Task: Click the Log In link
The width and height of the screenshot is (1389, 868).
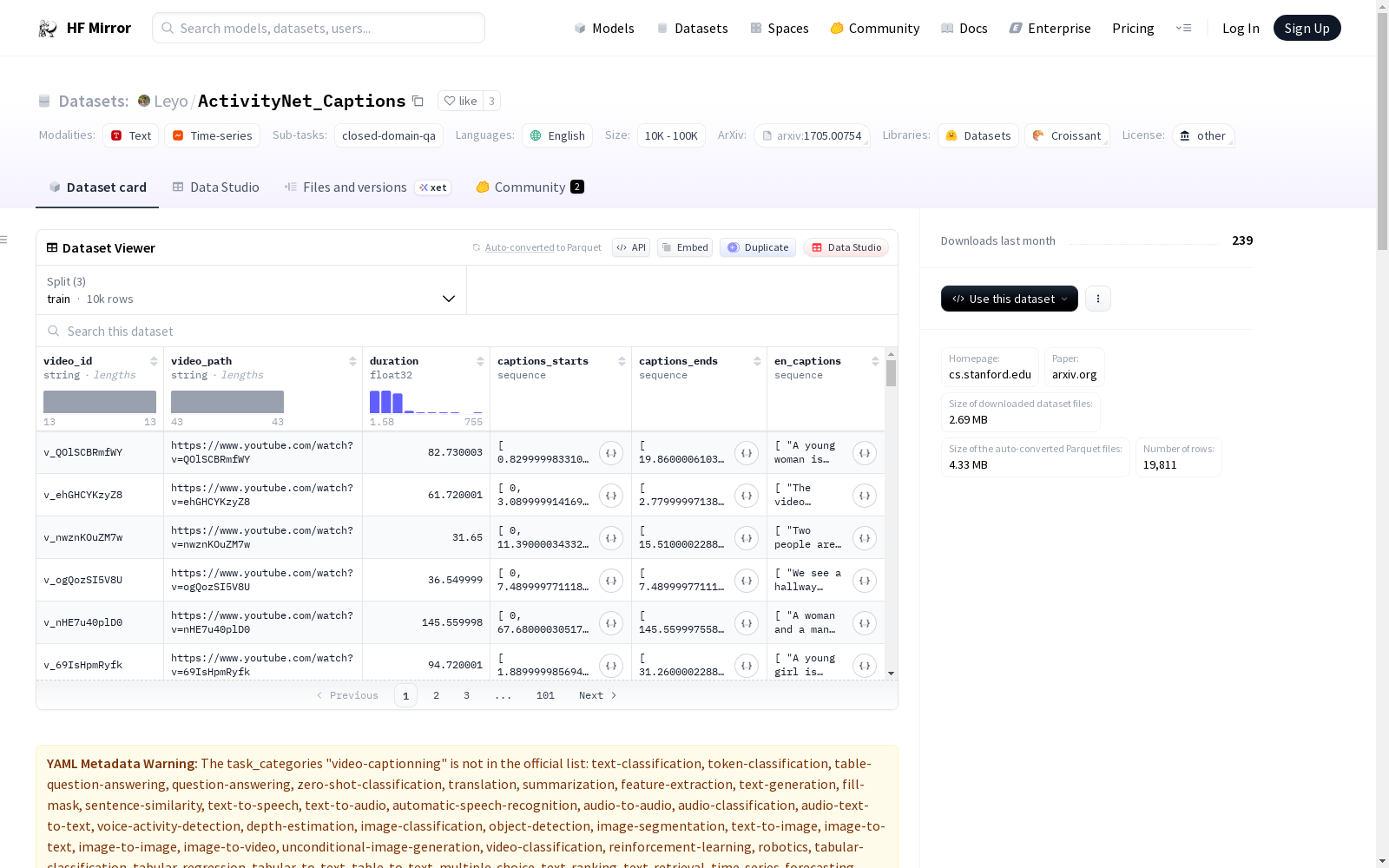Action: tap(1241, 29)
